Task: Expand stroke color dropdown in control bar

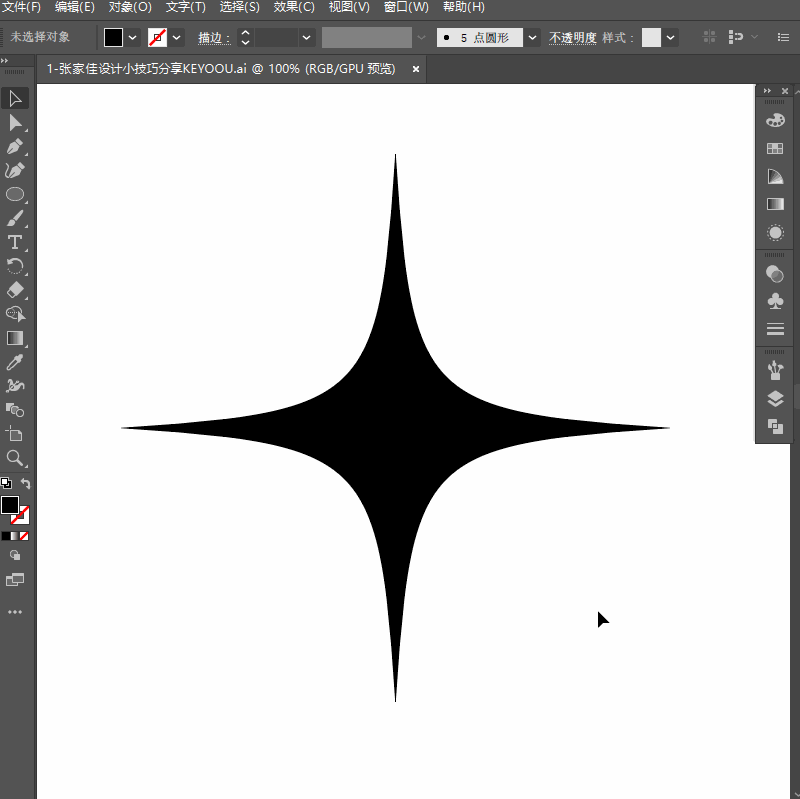Action: (x=177, y=38)
